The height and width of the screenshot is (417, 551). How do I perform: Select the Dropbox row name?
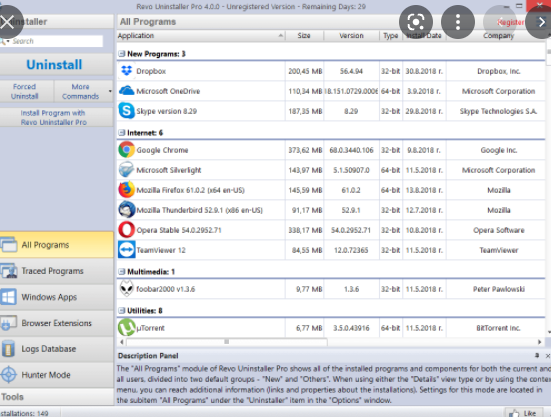click(151, 71)
